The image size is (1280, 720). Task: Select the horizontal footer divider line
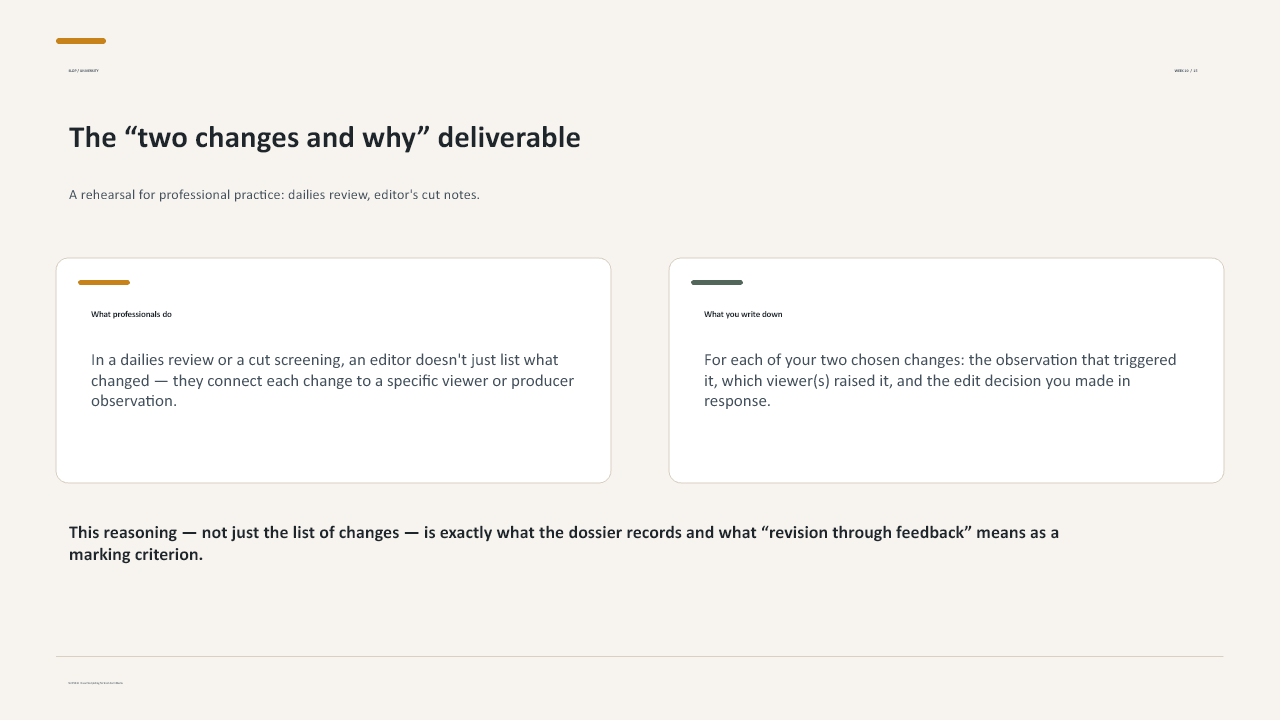point(640,657)
